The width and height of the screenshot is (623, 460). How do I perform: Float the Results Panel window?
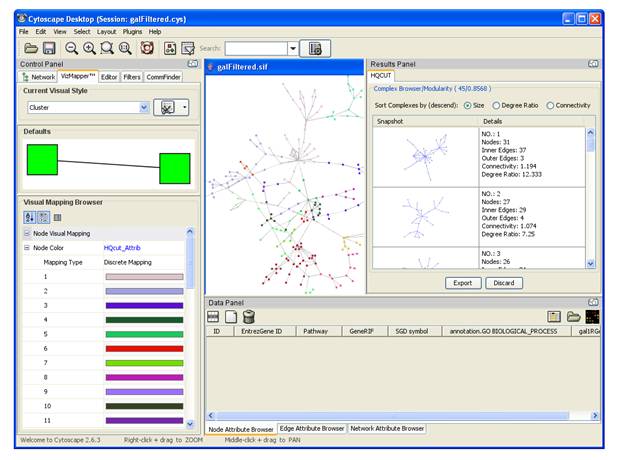click(x=593, y=64)
